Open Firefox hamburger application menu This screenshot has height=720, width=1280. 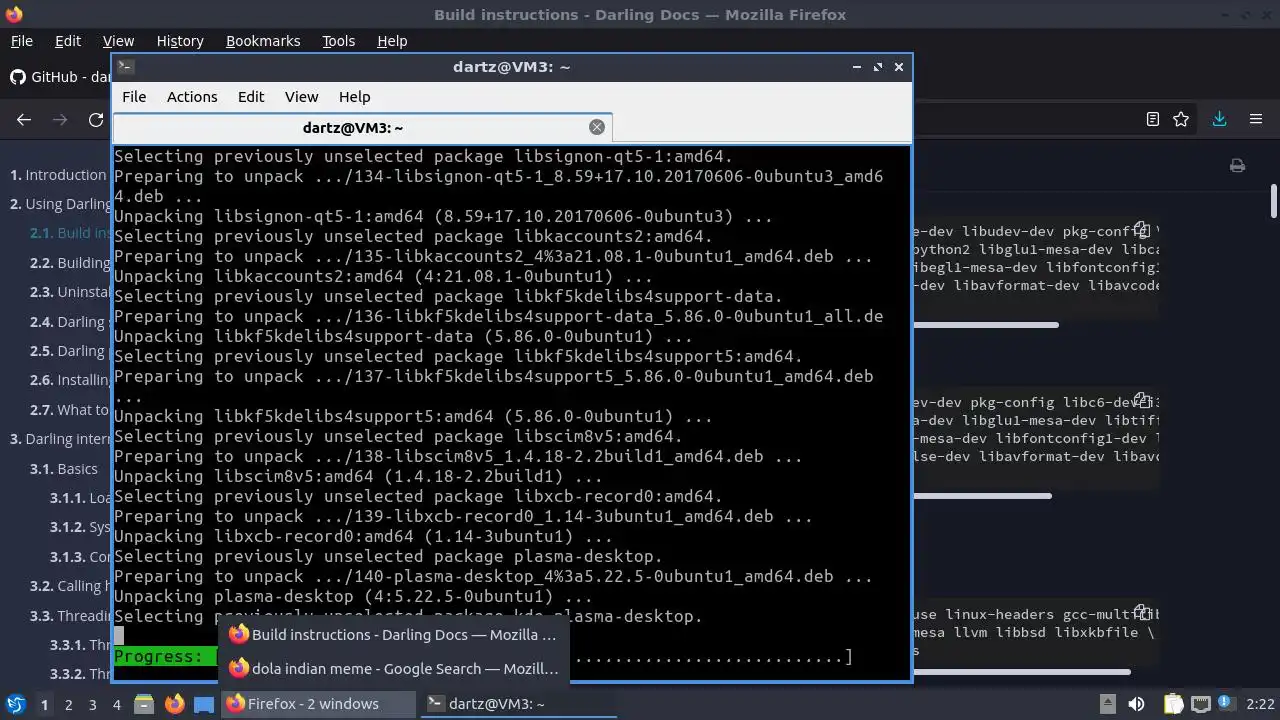click(1256, 119)
